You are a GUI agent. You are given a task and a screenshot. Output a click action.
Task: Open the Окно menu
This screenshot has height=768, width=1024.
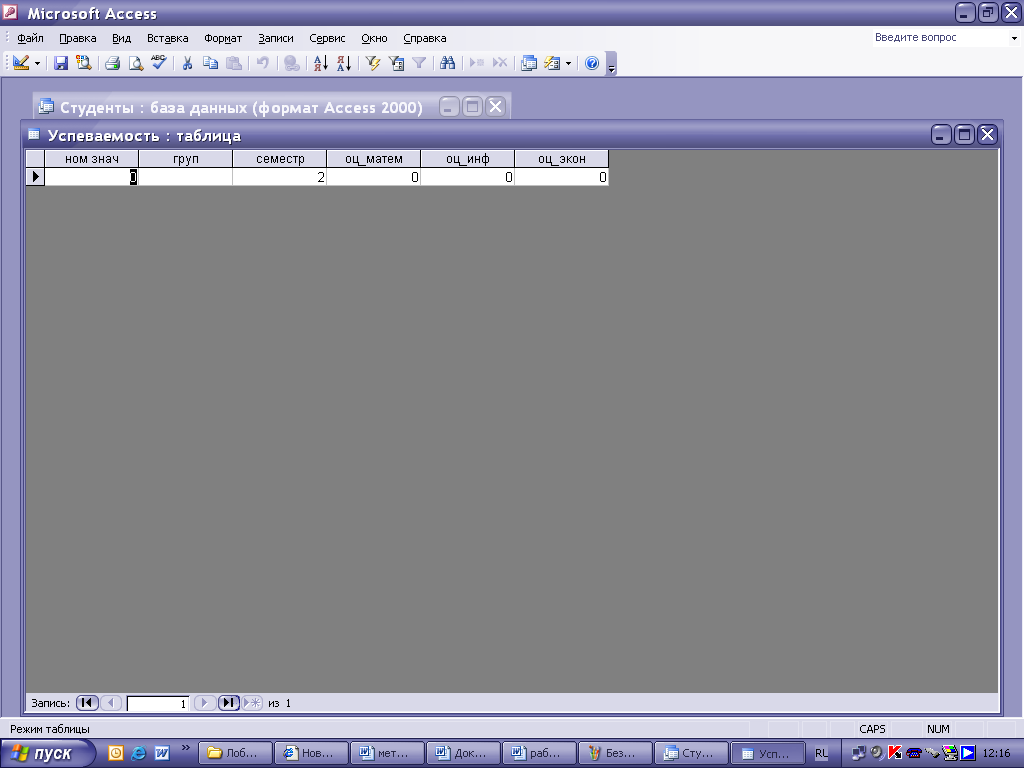click(x=374, y=38)
